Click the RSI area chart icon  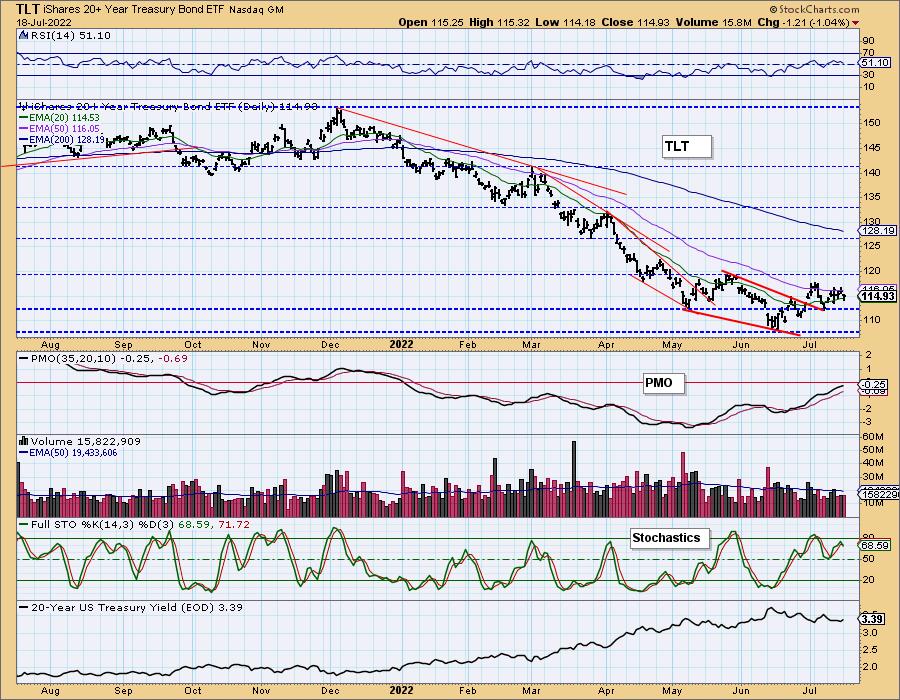pos(23,36)
